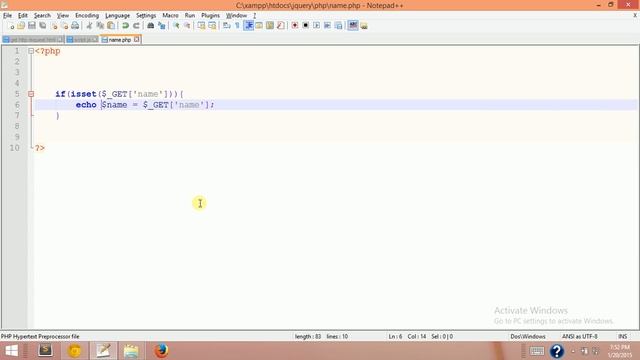
Task: Switch to the first html document tab
Action: tap(33, 40)
